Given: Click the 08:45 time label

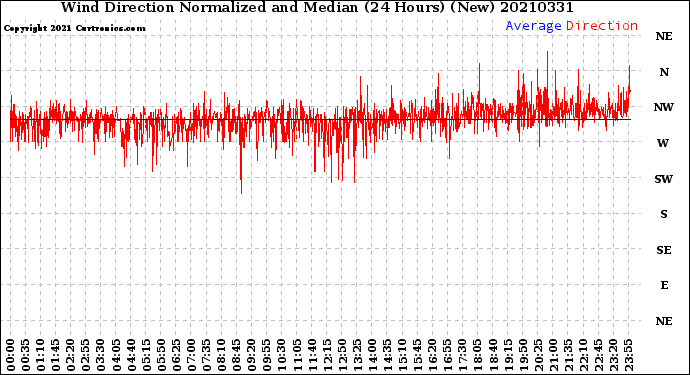Looking at the screenshot, I should 237,355.
